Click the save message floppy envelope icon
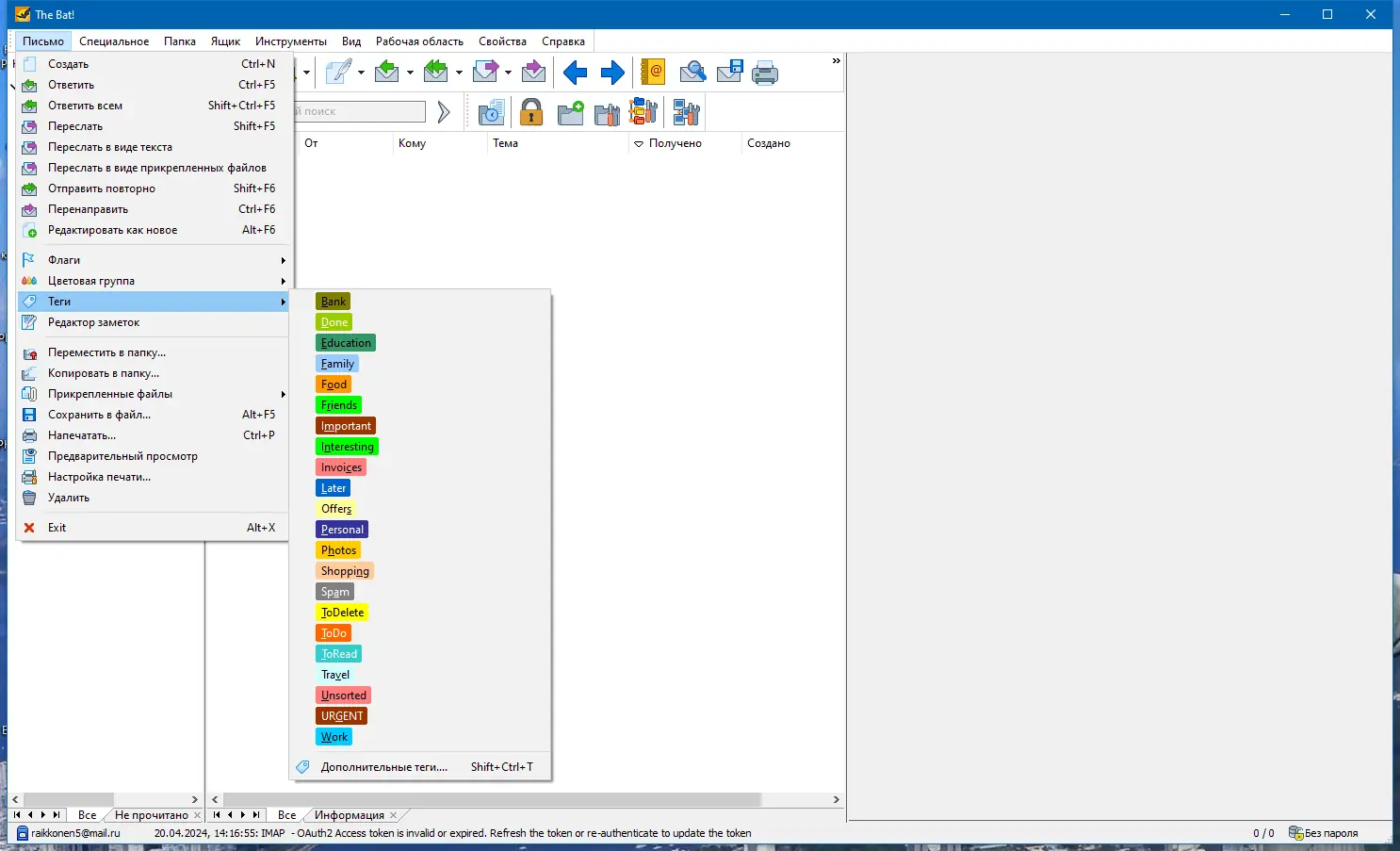 pyautogui.click(x=730, y=72)
